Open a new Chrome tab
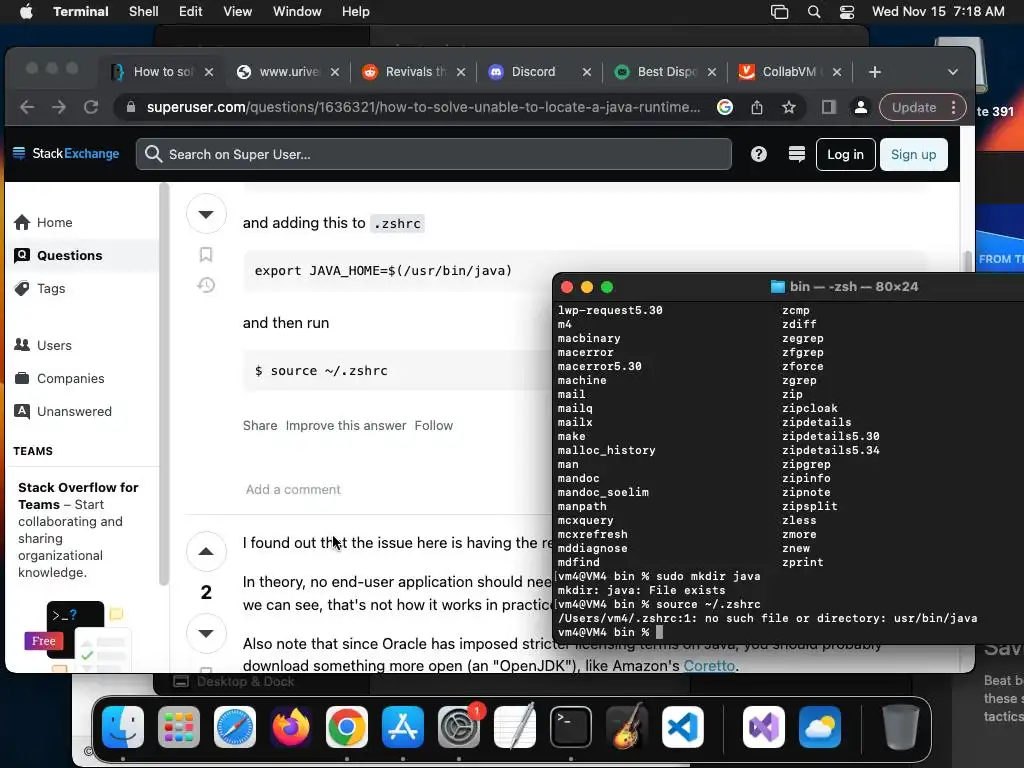Viewport: 1024px width, 768px height. pyautogui.click(x=875, y=72)
